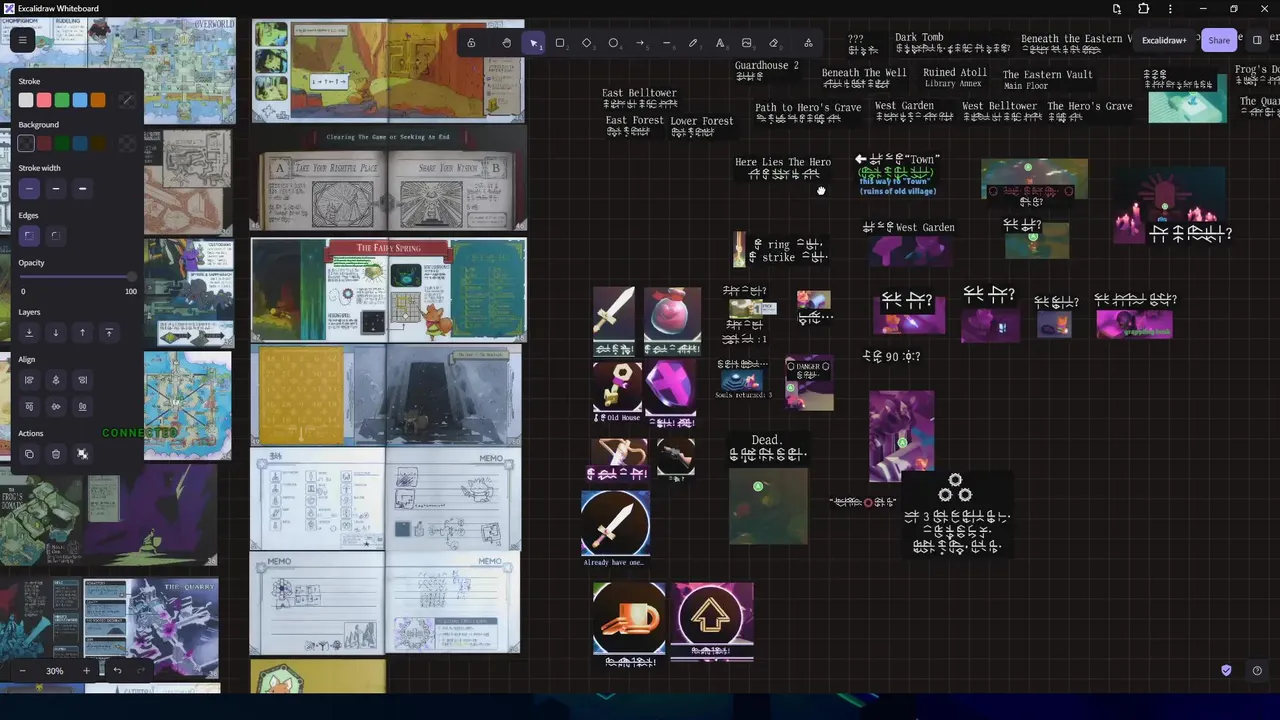Pick the blue stroke color
Viewport: 1280px width, 720px height.
(x=80, y=100)
